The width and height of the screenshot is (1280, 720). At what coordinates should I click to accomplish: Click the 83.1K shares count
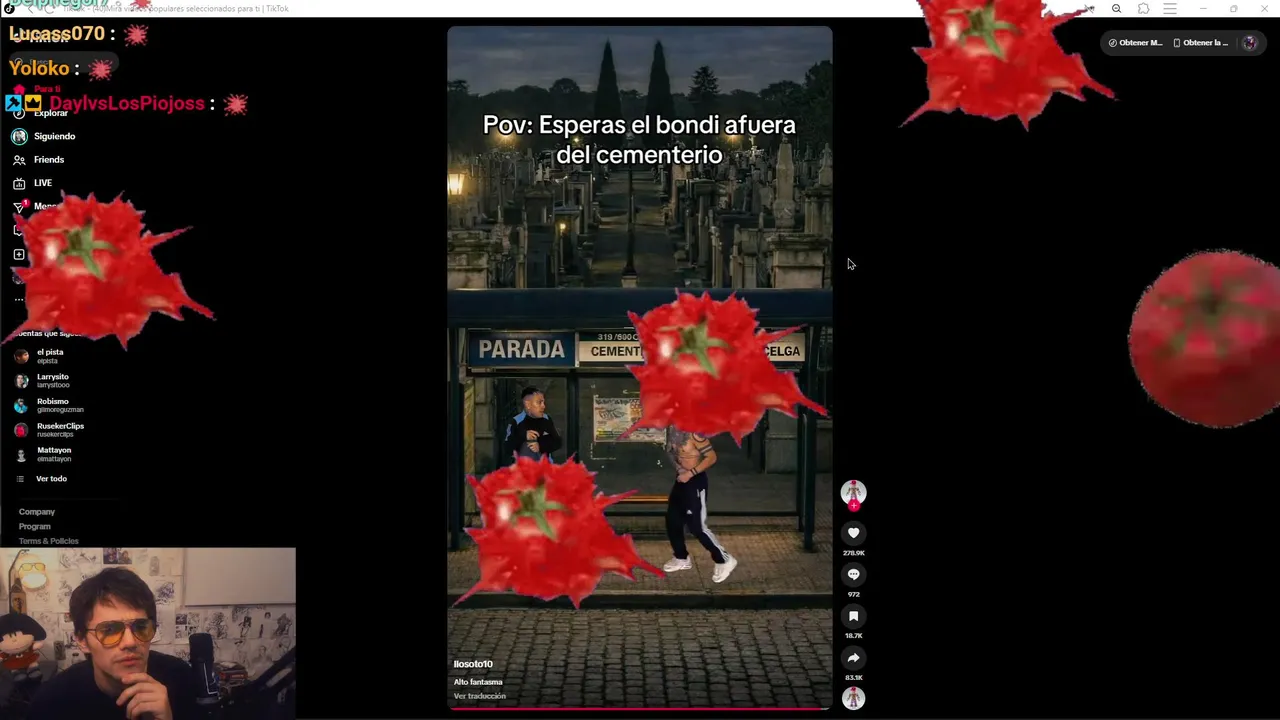[853, 678]
